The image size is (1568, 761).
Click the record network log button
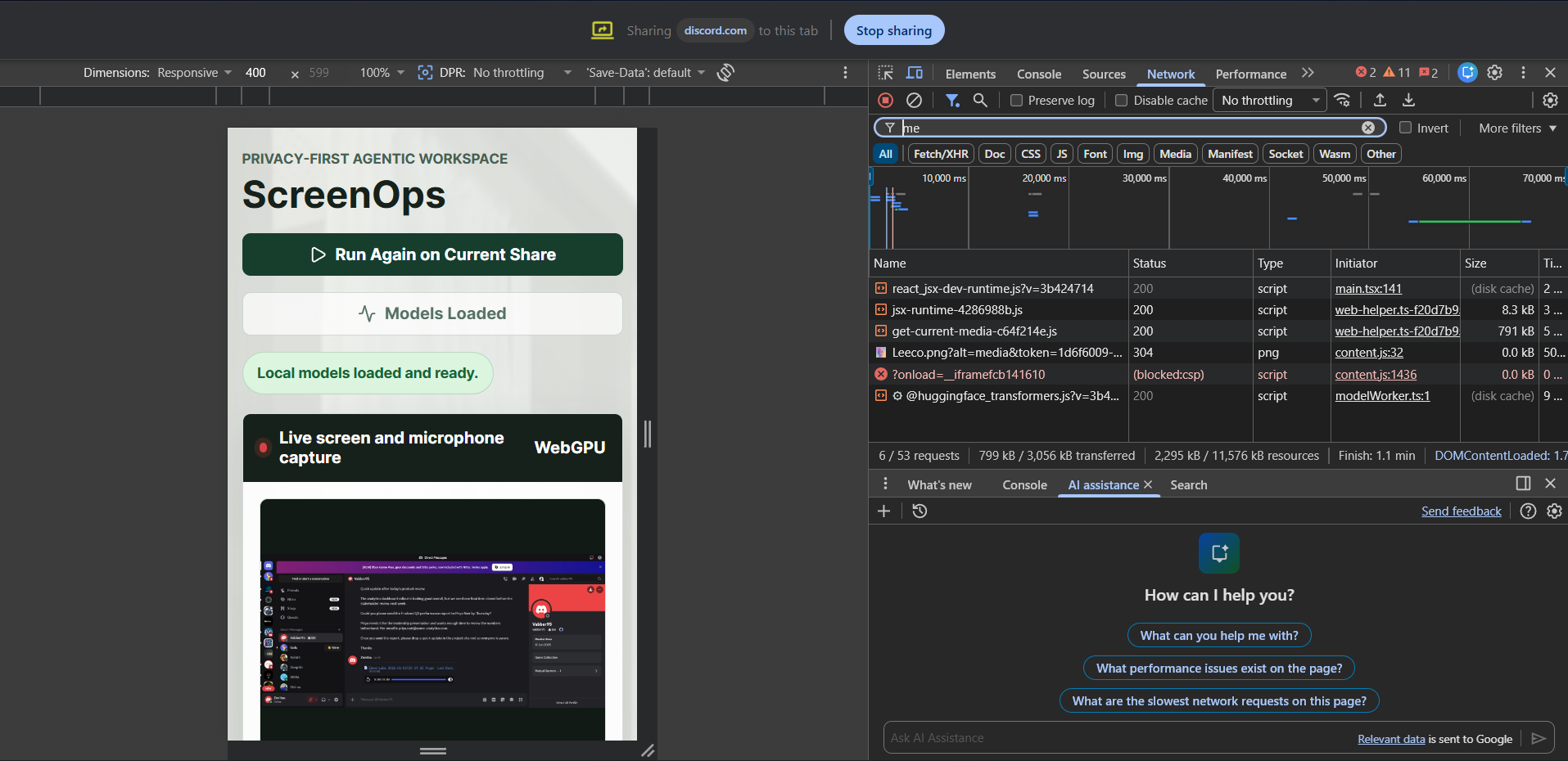click(x=885, y=100)
